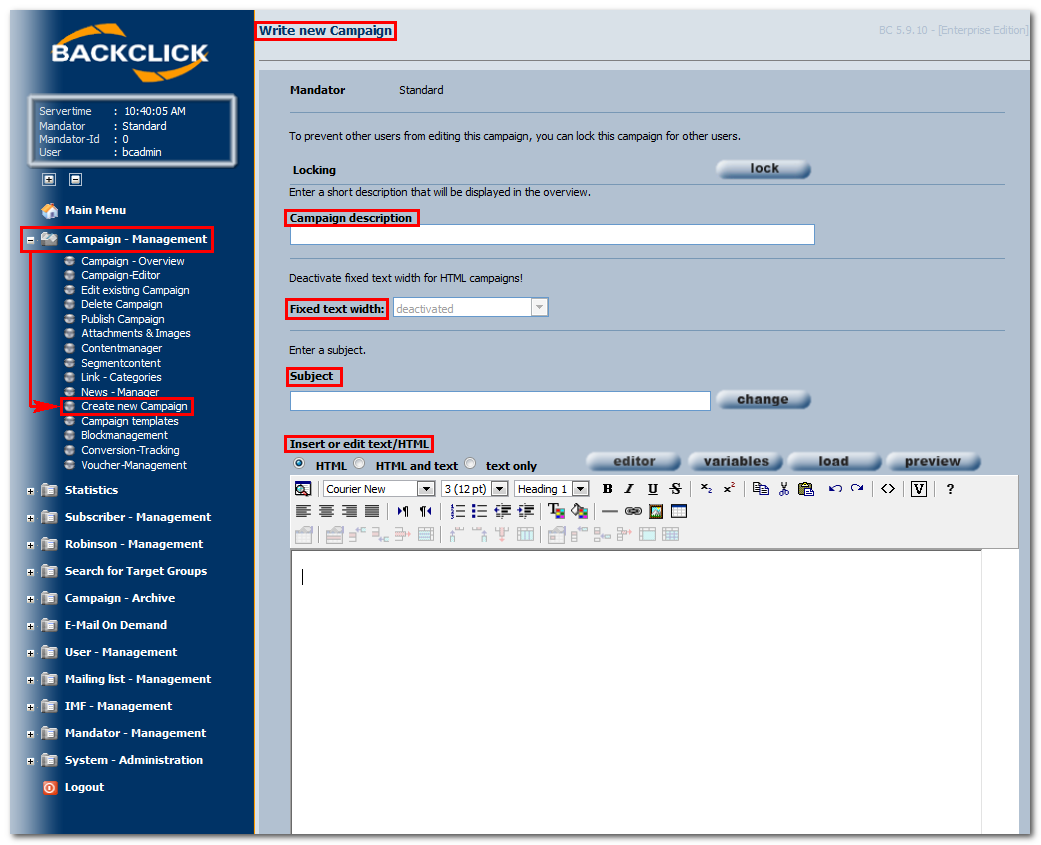The height and width of the screenshot is (845, 1041).
Task: Undo the last edit
Action: point(835,489)
